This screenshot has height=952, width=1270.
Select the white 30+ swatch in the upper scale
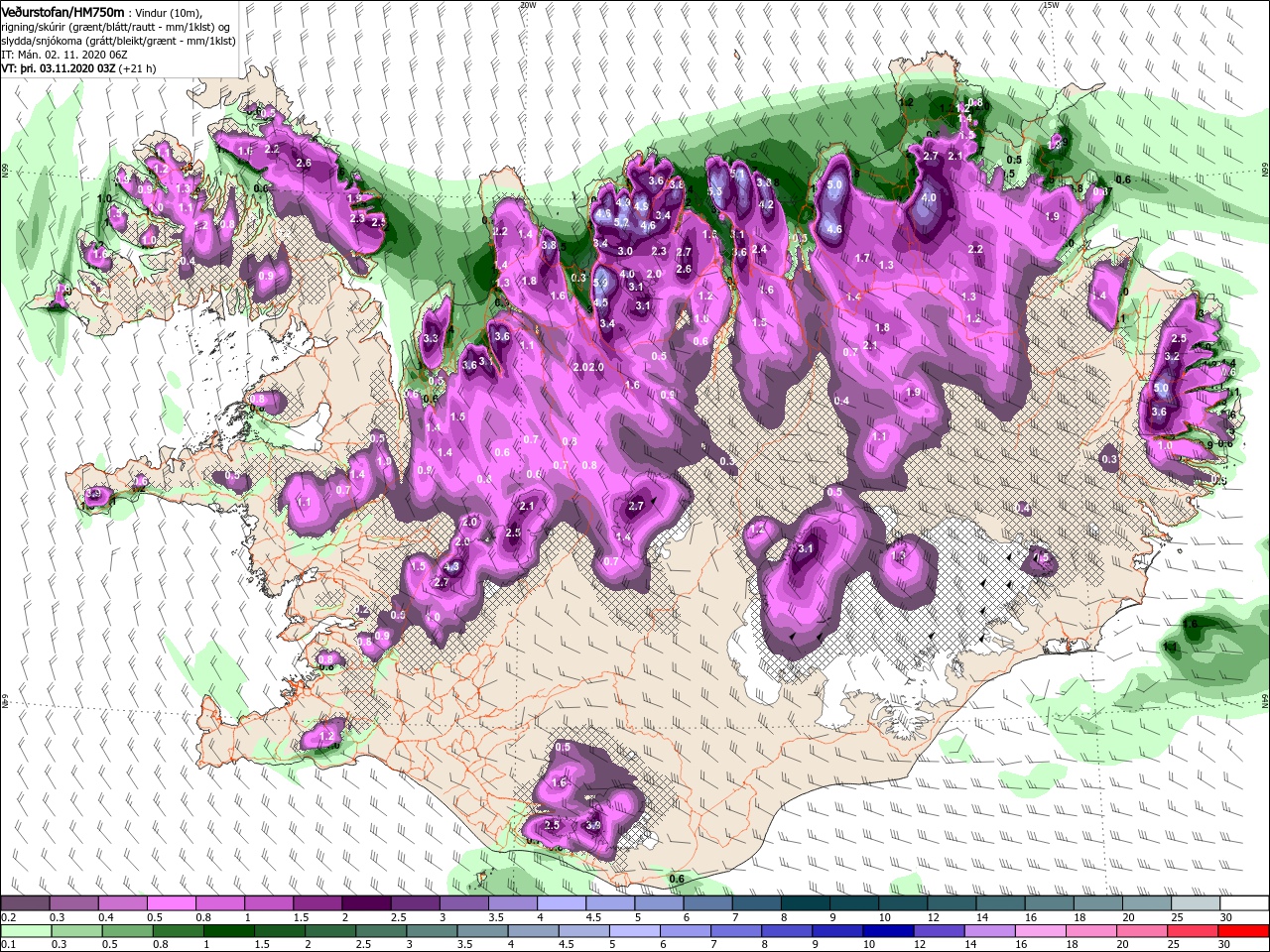pyautogui.click(x=1245, y=903)
